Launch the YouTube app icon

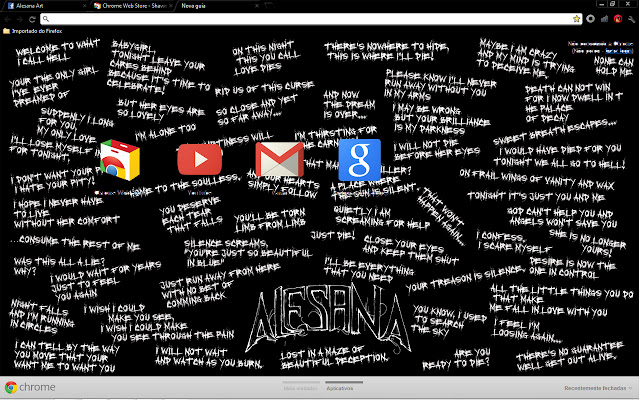point(200,159)
